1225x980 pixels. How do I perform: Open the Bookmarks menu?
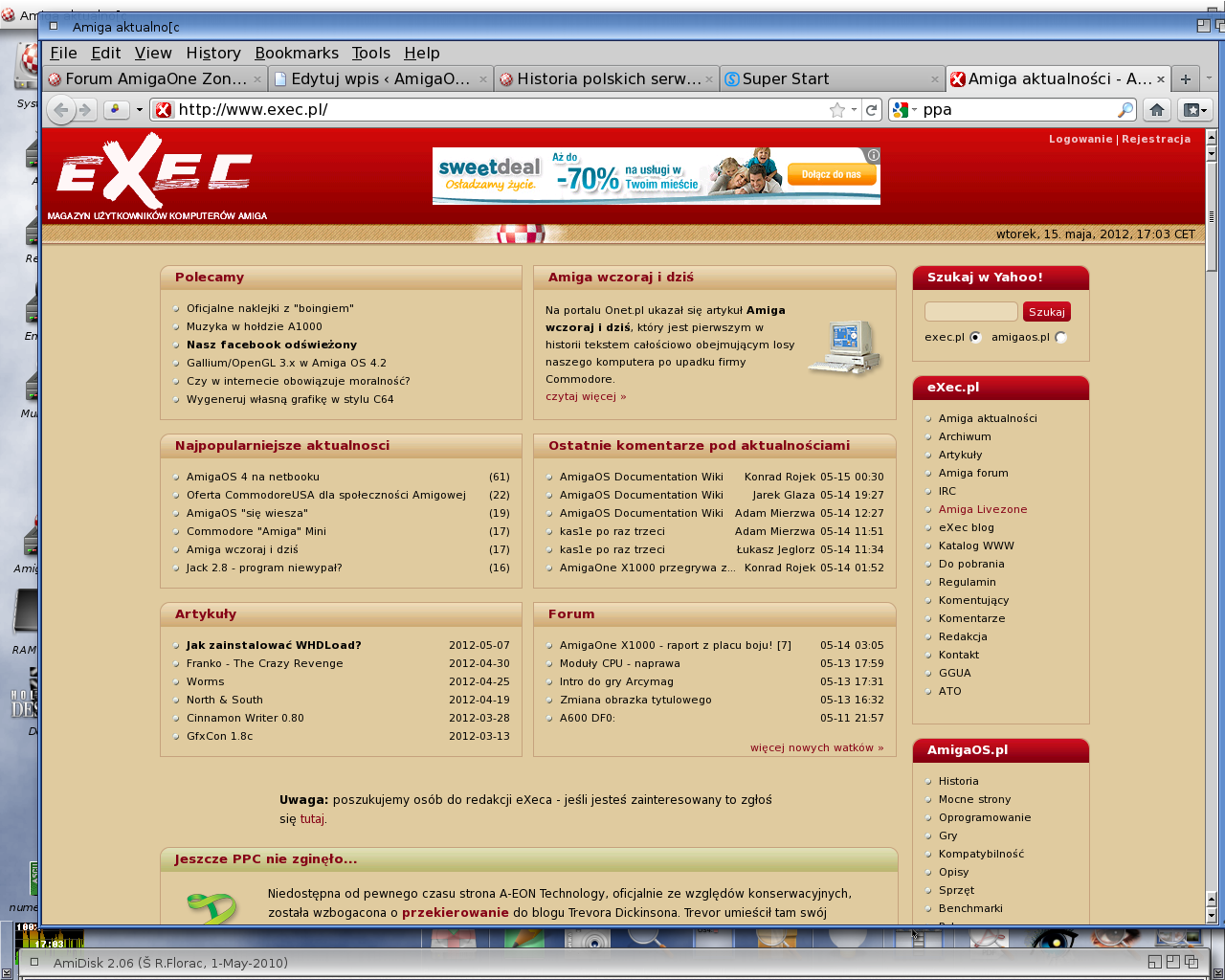(297, 54)
